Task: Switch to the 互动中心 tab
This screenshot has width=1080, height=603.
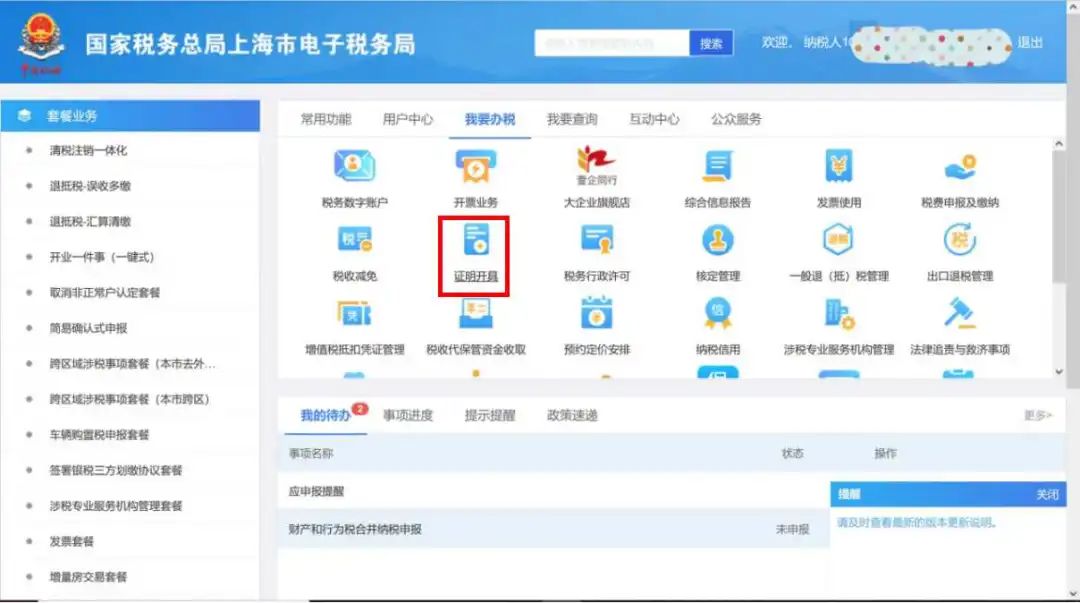Action: [x=654, y=119]
